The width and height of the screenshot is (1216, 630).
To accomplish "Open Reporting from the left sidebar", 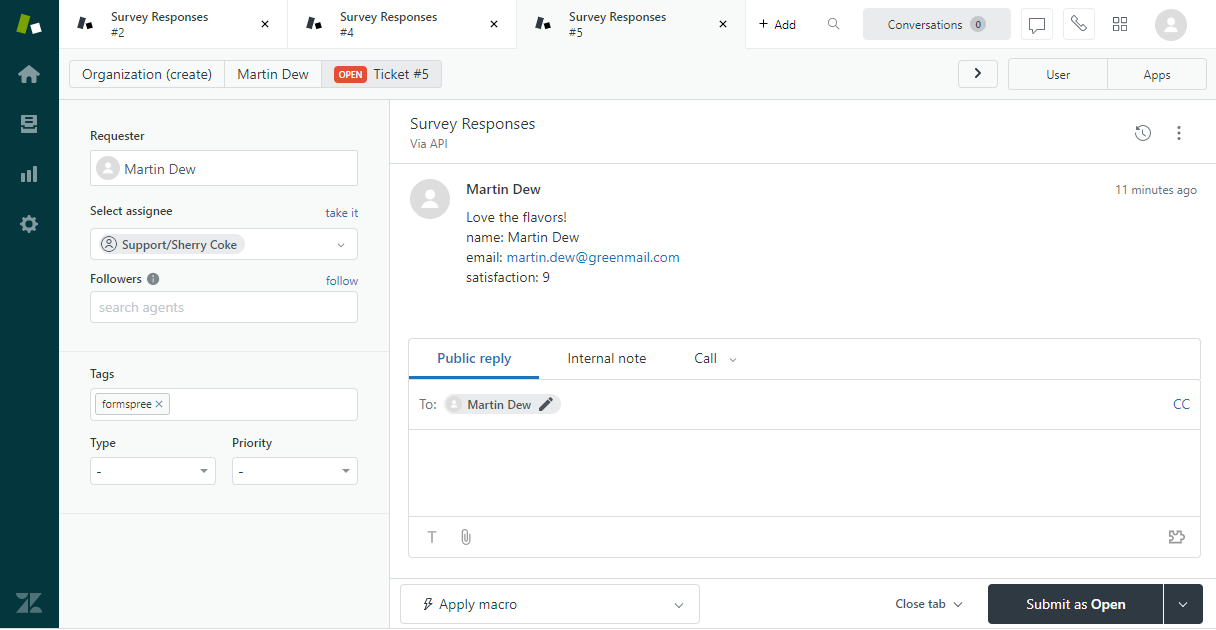I will 29,173.
